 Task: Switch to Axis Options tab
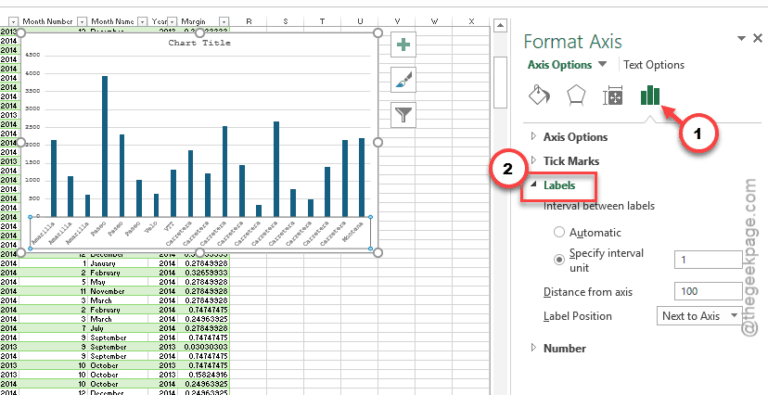(560, 65)
